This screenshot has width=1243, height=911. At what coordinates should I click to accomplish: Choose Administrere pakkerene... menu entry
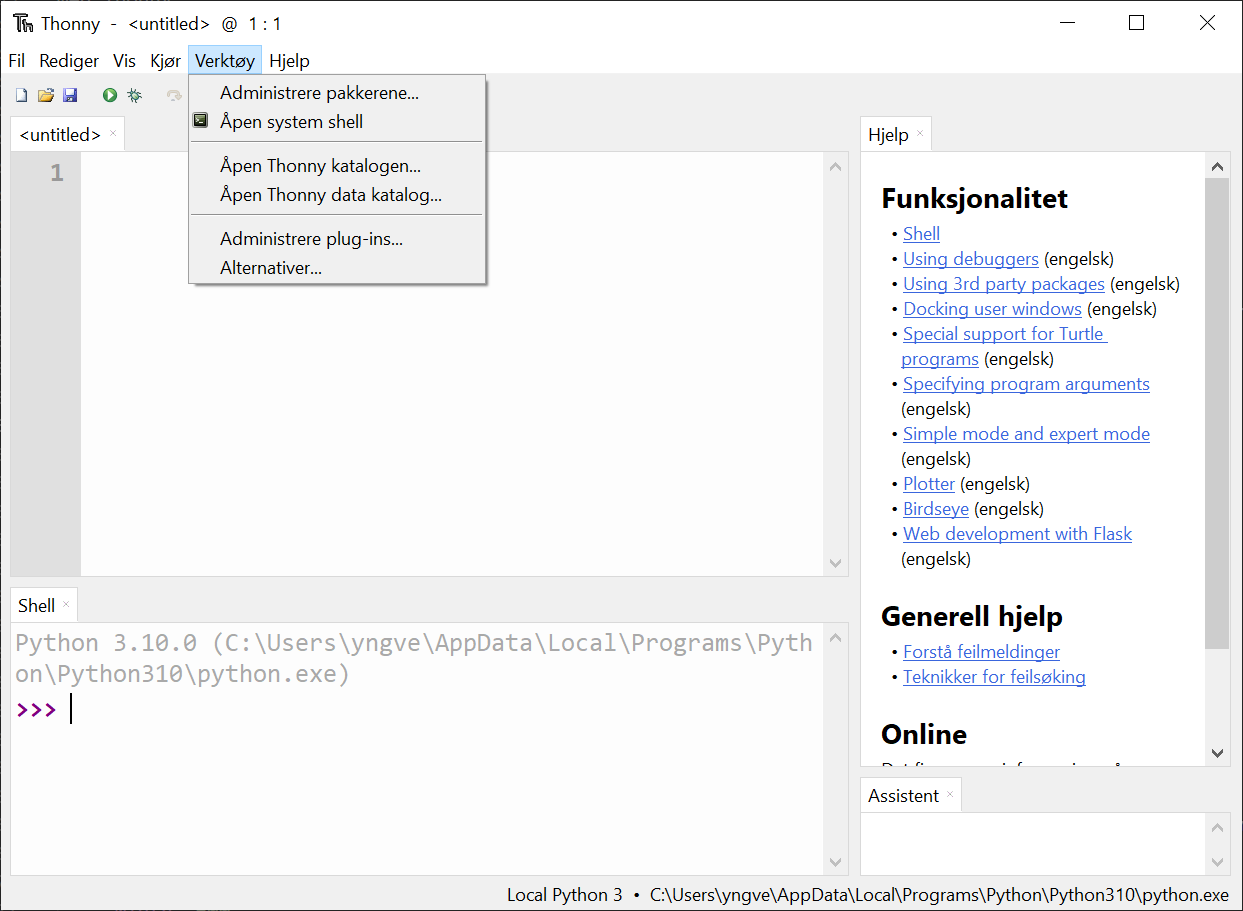pyautogui.click(x=337, y=93)
